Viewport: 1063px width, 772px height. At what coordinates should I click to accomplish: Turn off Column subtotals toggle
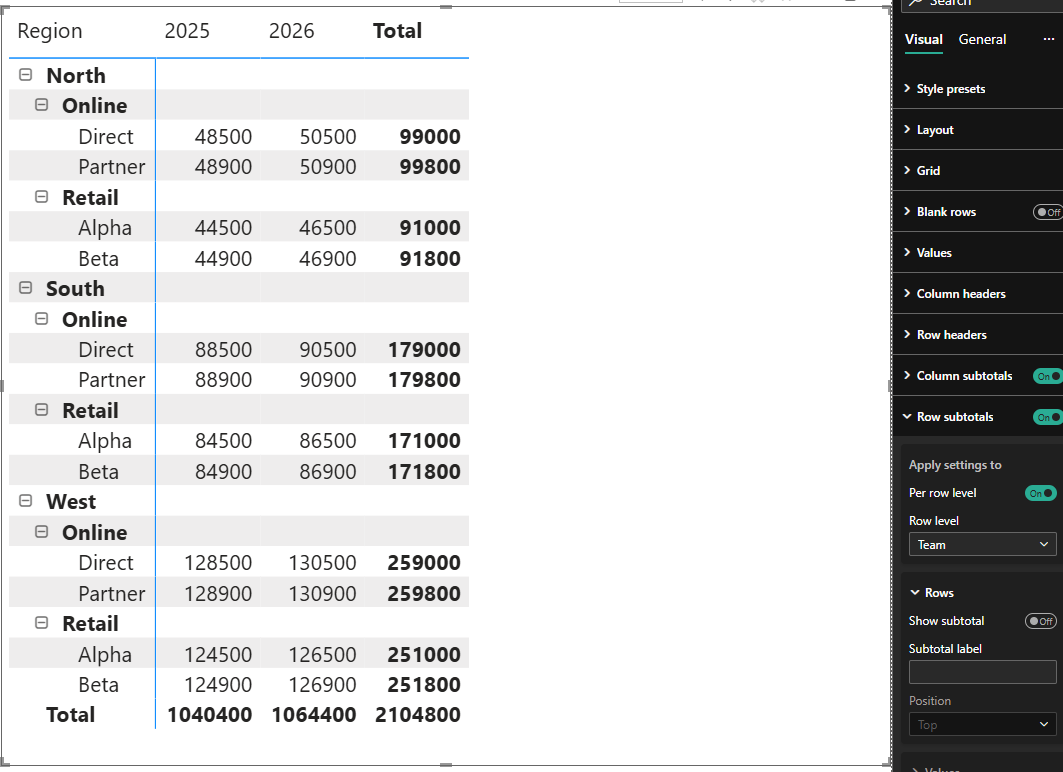click(1048, 376)
